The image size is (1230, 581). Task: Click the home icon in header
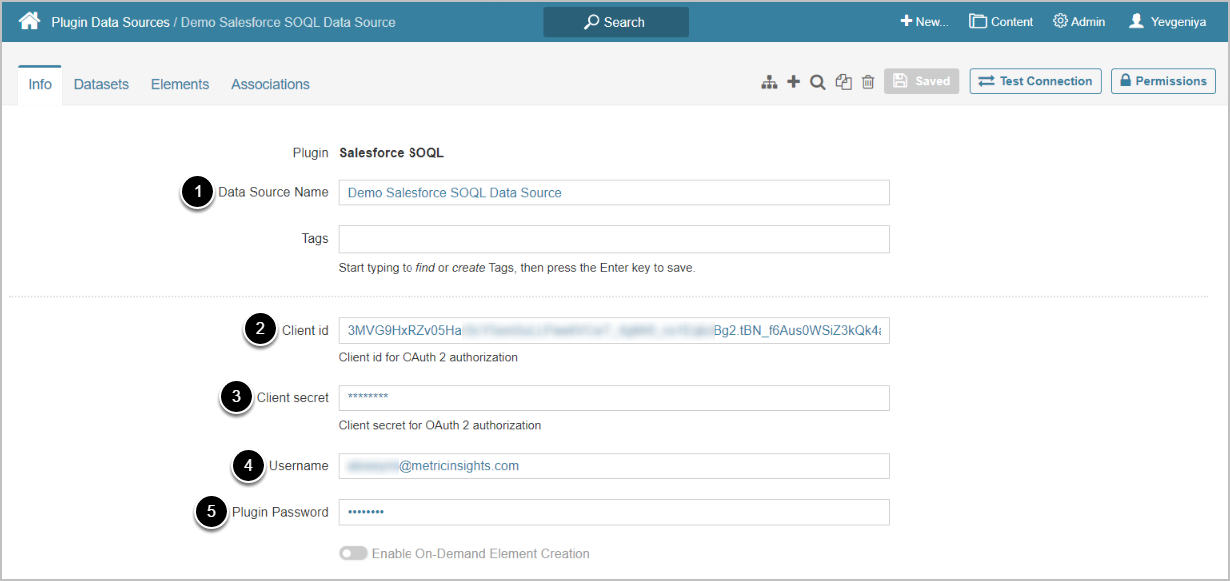[29, 21]
